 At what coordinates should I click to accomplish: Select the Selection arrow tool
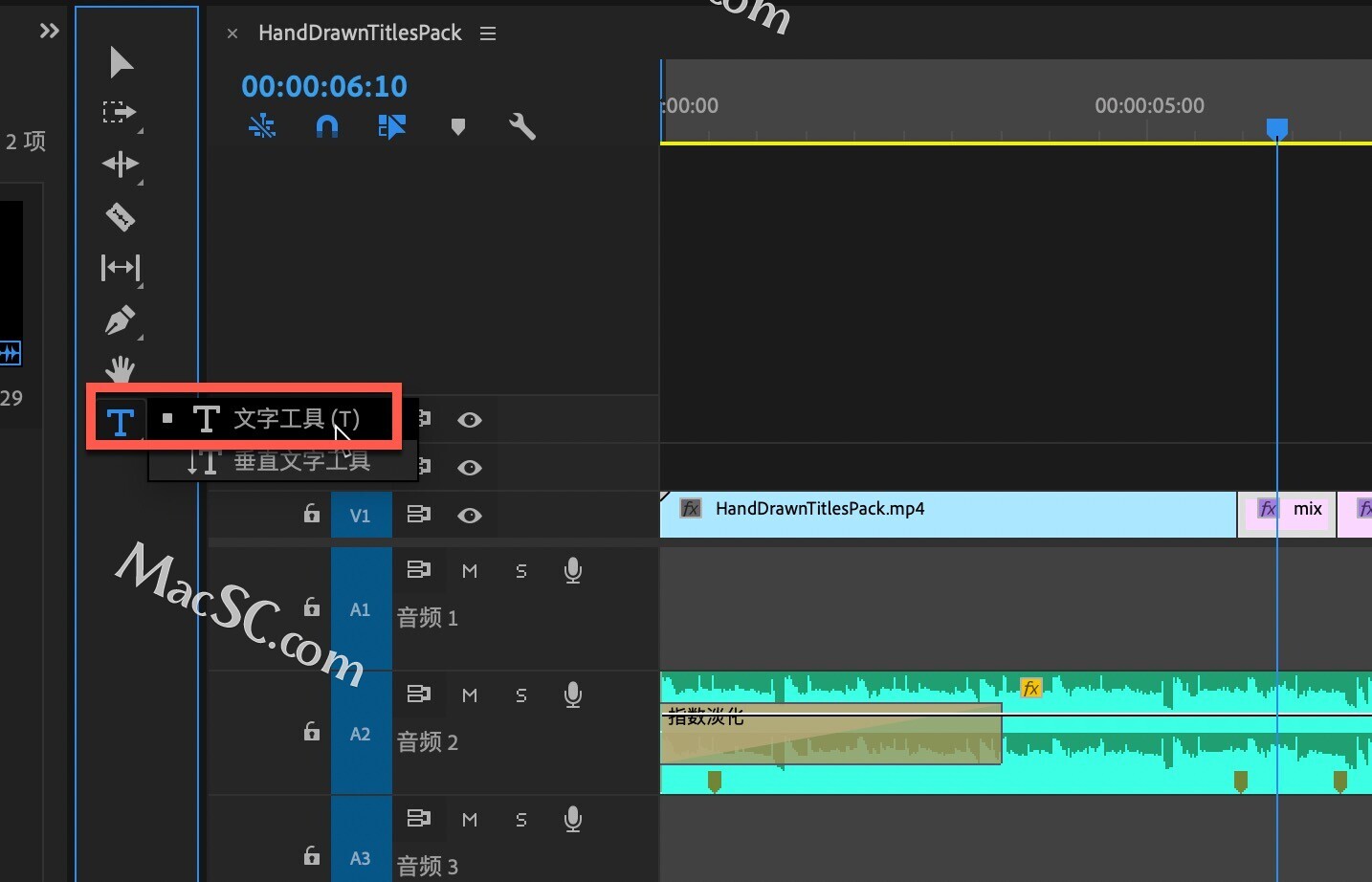[121, 62]
